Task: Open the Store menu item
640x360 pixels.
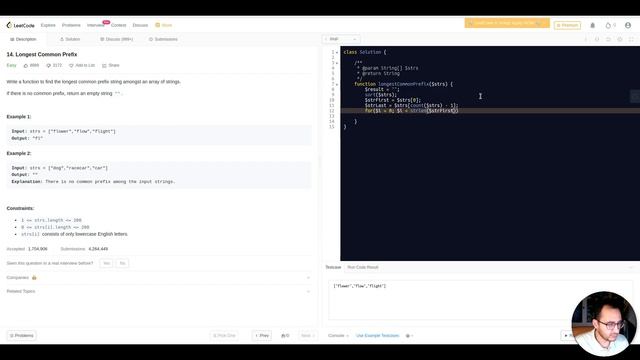Action: pyautogui.click(x=164, y=25)
